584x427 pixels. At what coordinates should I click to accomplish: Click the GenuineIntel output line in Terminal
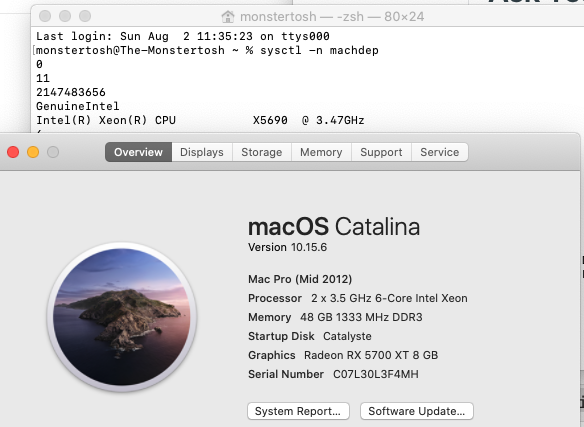77,106
